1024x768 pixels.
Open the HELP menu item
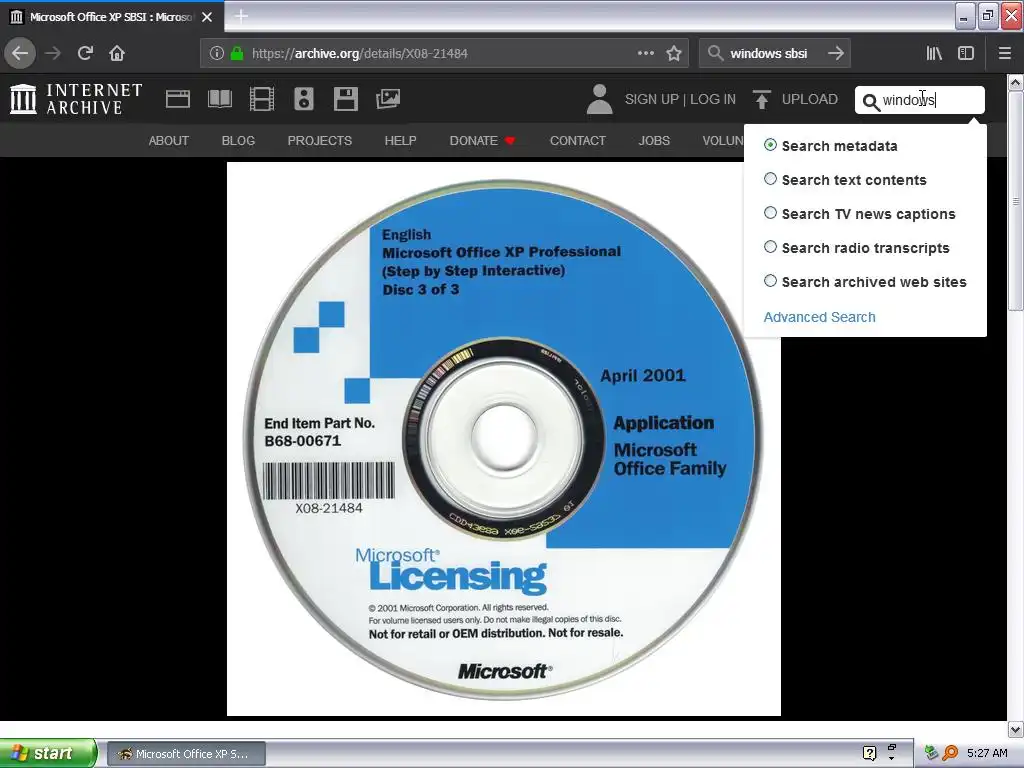click(400, 140)
